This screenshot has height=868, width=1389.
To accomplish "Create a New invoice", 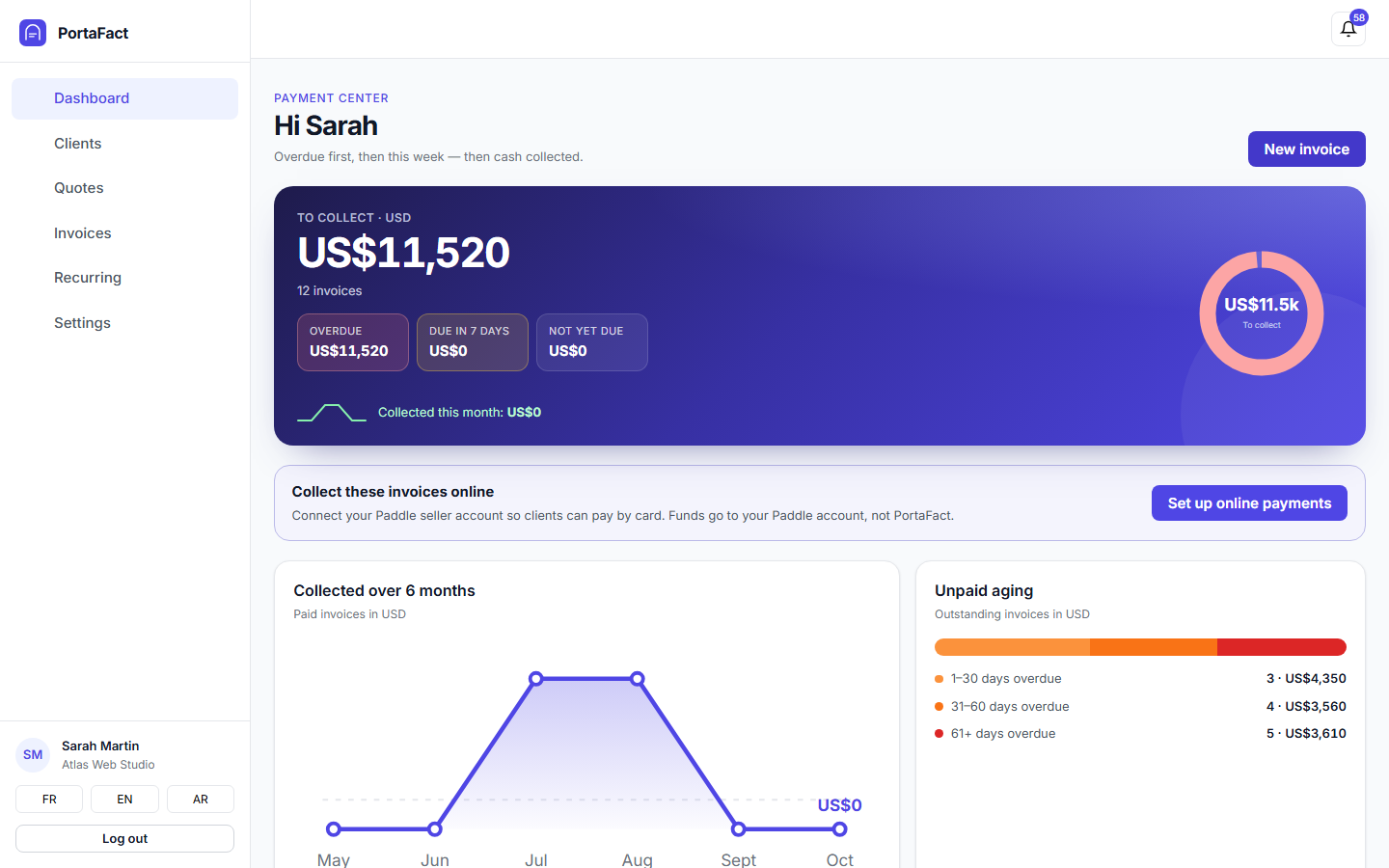I will point(1307,149).
